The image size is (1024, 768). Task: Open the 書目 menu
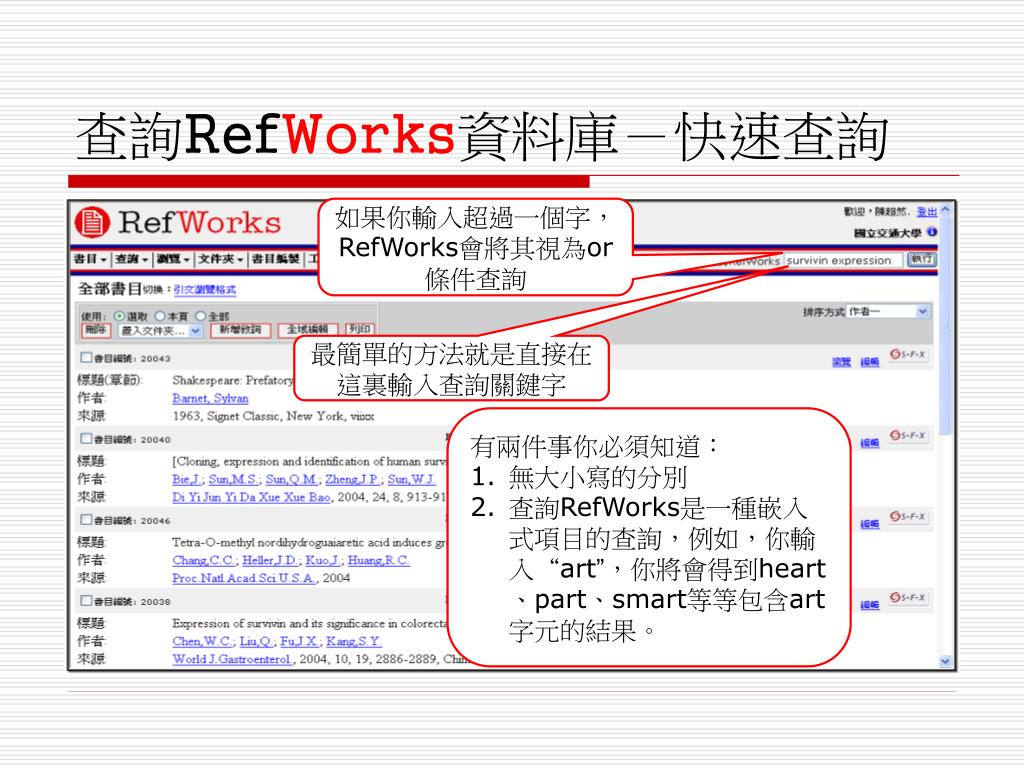(90, 259)
